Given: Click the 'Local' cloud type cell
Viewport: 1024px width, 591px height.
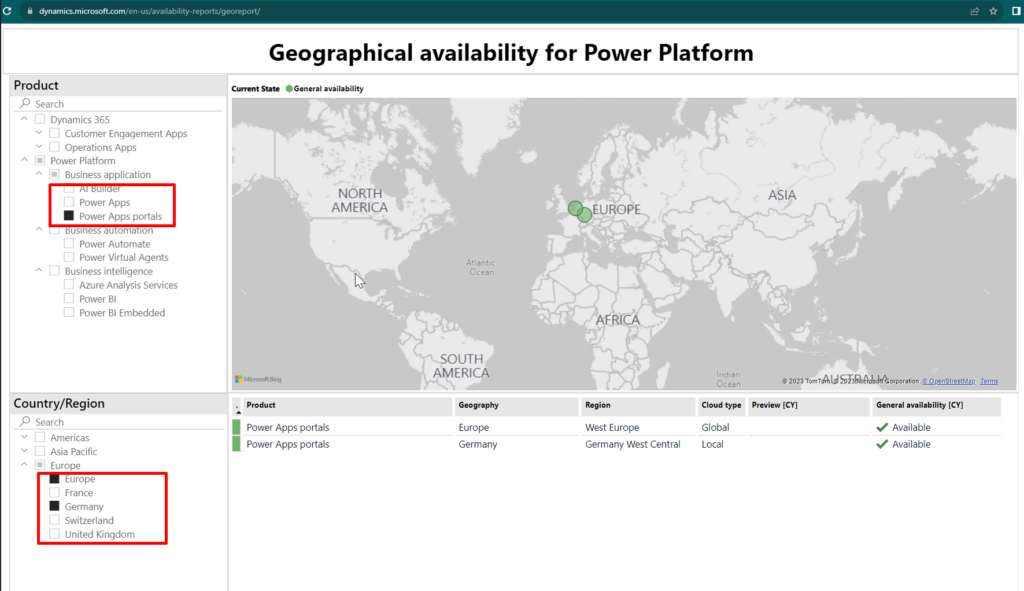Looking at the screenshot, I should (x=712, y=444).
